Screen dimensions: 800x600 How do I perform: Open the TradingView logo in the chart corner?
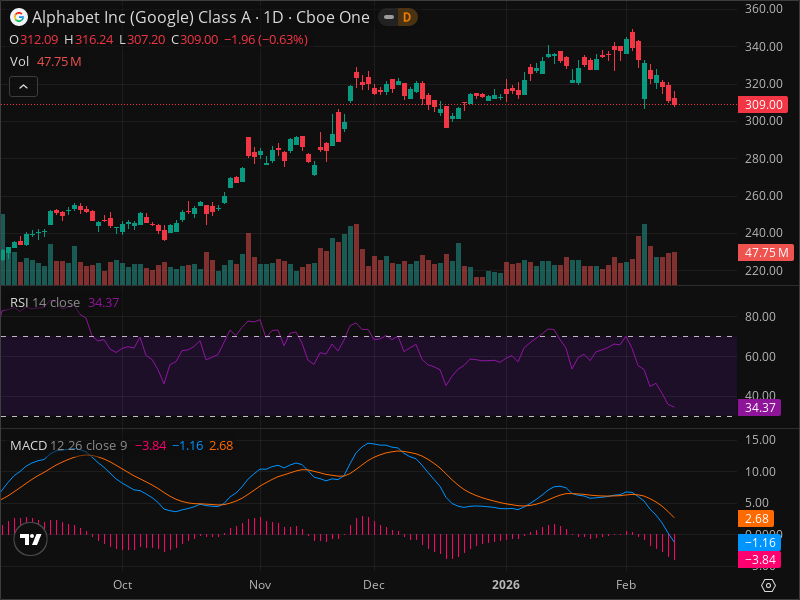click(x=30, y=539)
